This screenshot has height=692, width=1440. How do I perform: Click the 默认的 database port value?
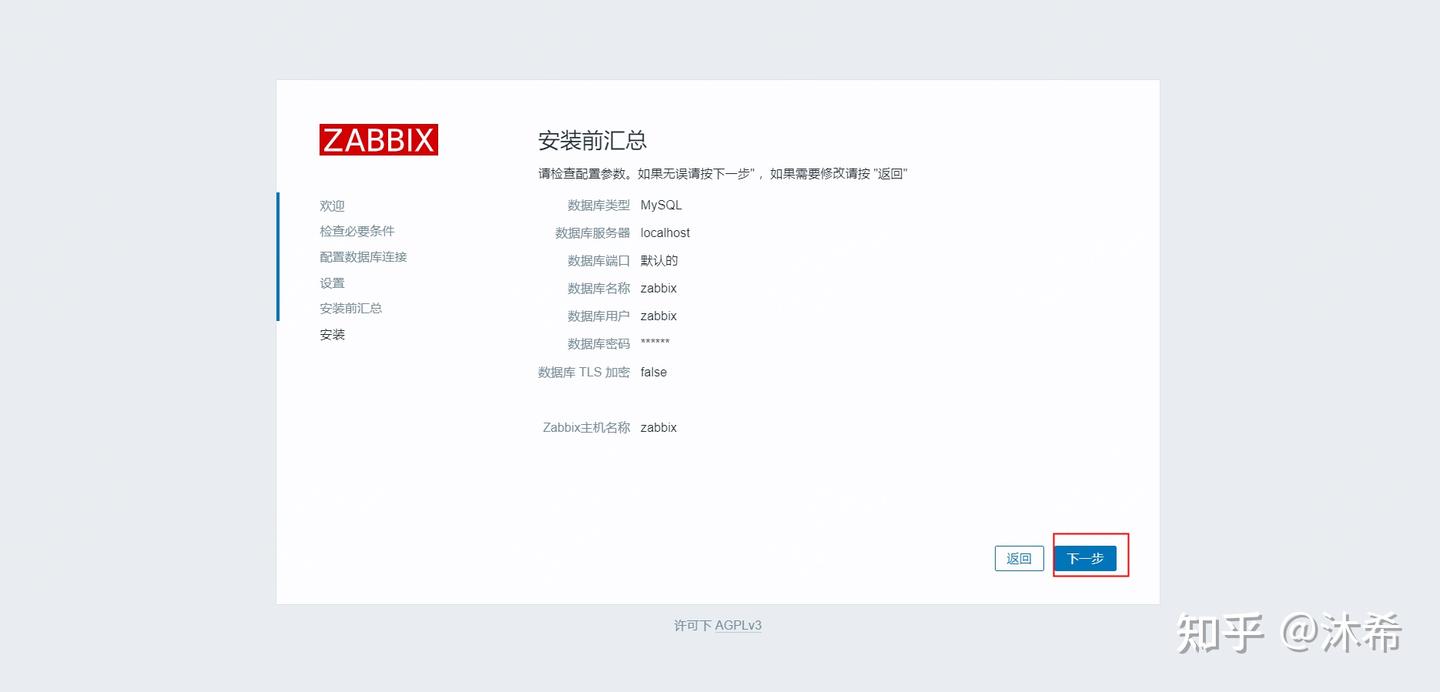[661, 260]
